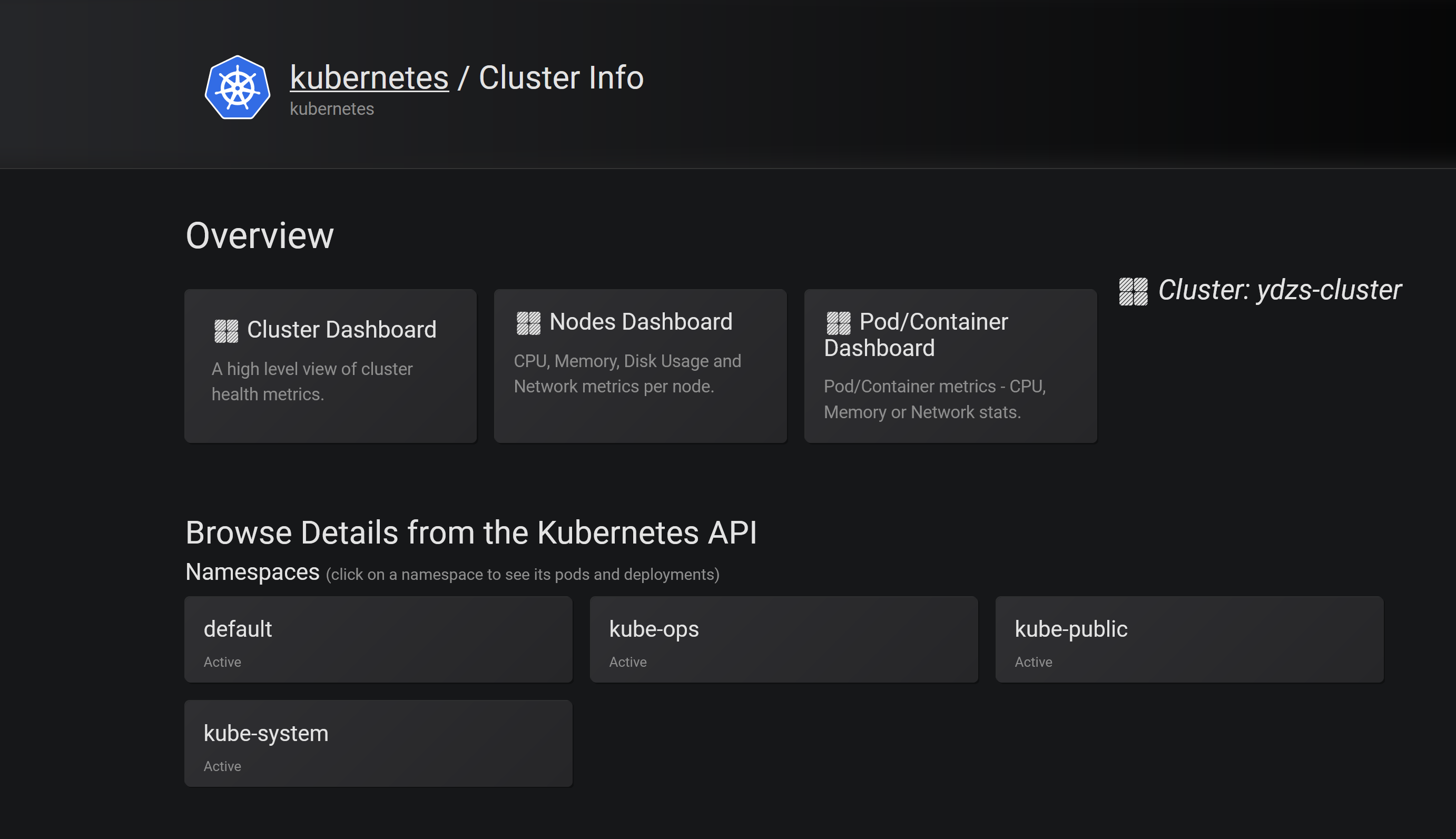Click the Cluster Info page title

click(560, 77)
